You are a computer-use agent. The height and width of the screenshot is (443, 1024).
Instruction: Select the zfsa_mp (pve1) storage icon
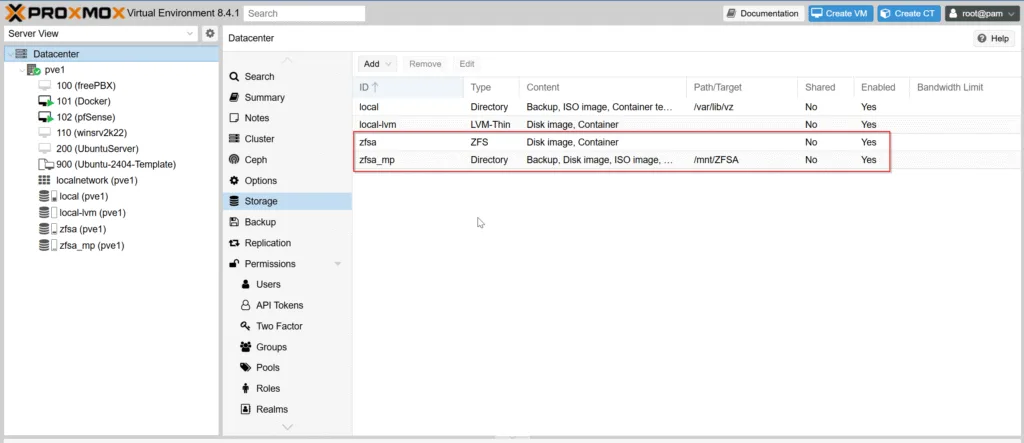48,246
